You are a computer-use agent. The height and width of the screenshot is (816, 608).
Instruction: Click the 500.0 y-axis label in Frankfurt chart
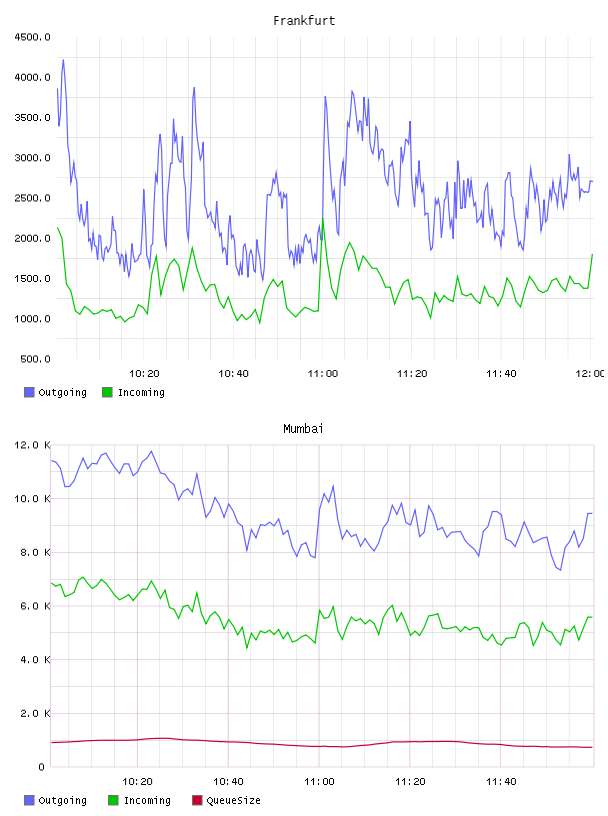35,359
